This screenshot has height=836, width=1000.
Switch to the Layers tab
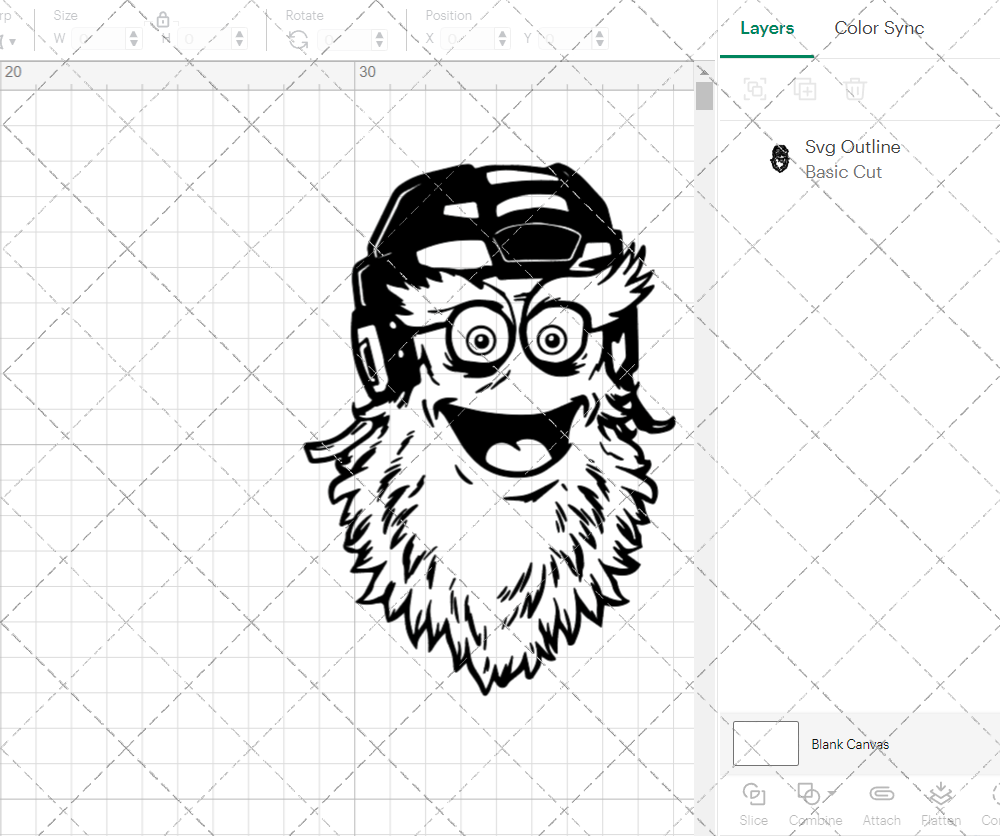[766, 28]
